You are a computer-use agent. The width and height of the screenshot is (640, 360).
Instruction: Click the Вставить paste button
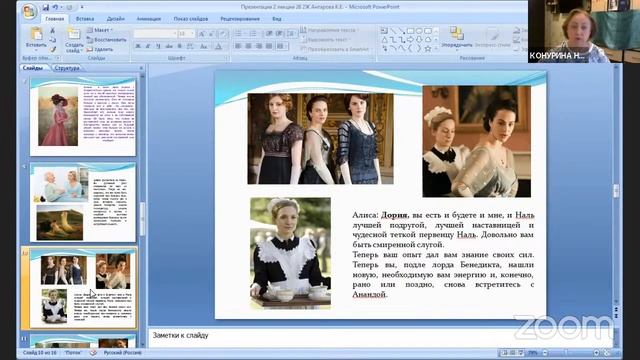(36, 38)
